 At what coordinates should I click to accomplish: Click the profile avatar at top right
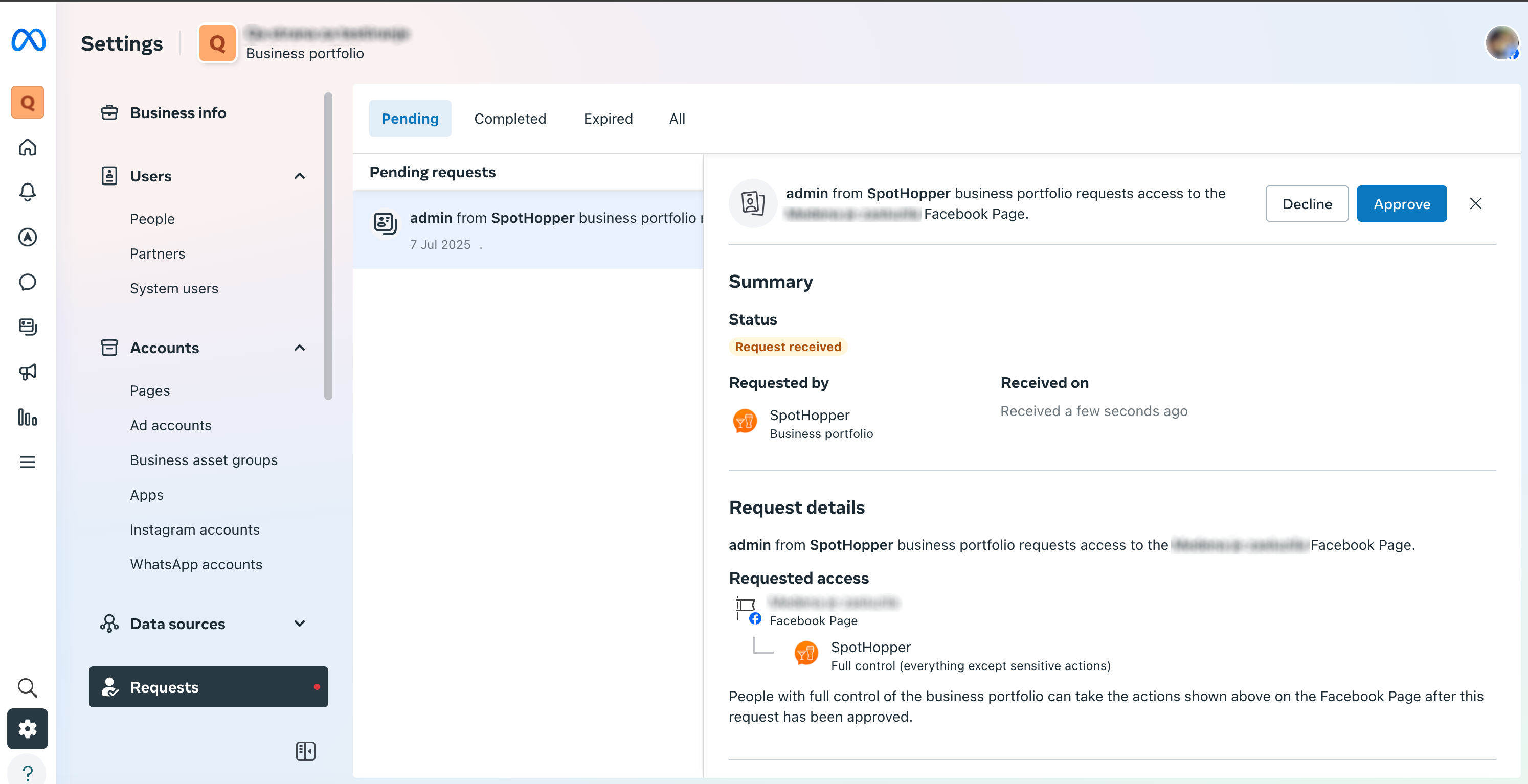1502,43
